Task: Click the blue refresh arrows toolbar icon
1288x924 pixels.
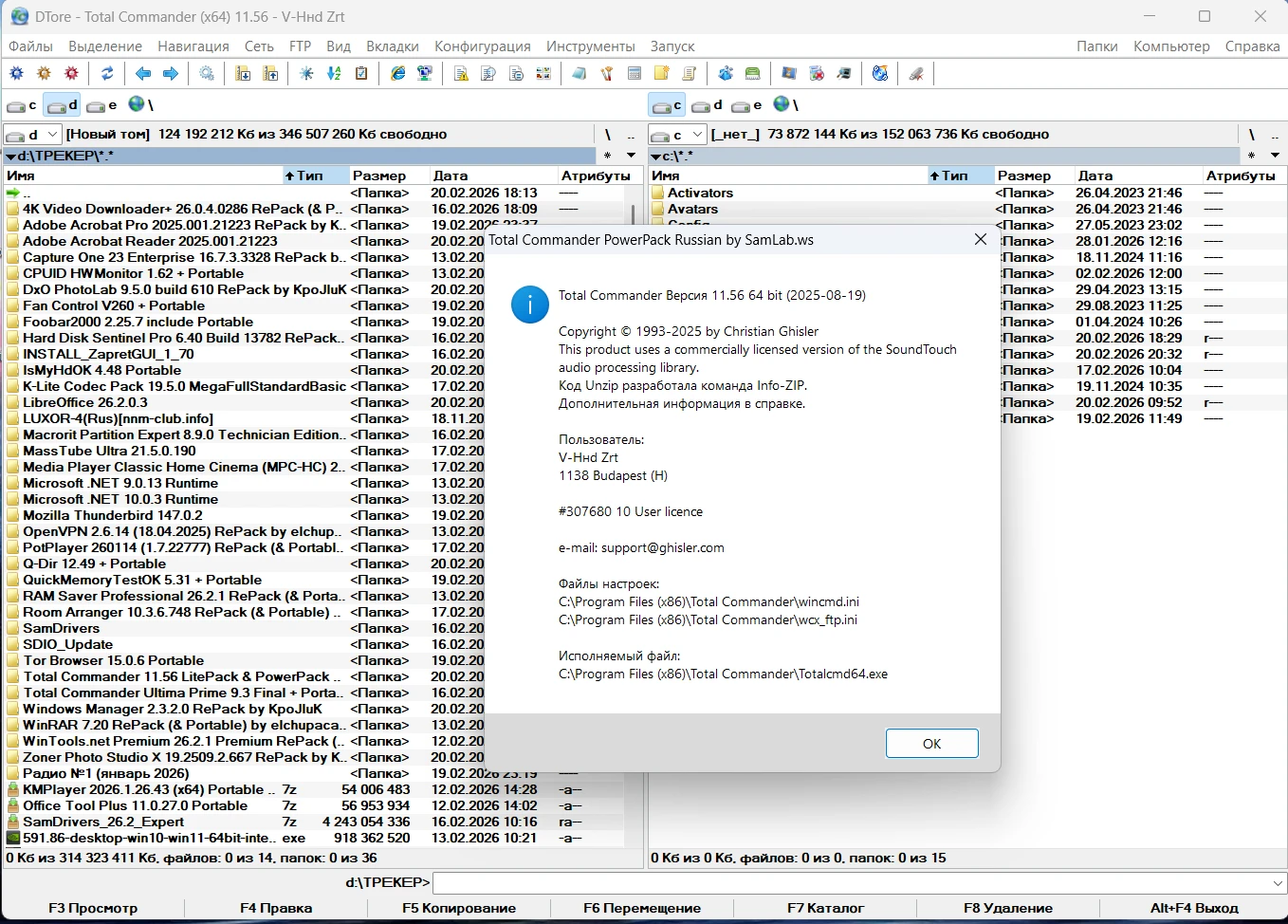Action: [x=107, y=74]
